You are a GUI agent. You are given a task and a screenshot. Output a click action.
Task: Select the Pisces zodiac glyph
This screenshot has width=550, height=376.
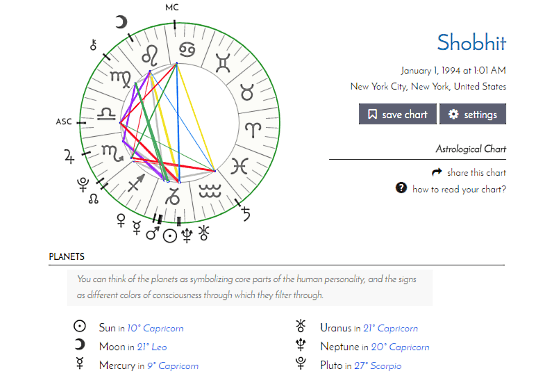pyautogui.click(x=240, y=166)
